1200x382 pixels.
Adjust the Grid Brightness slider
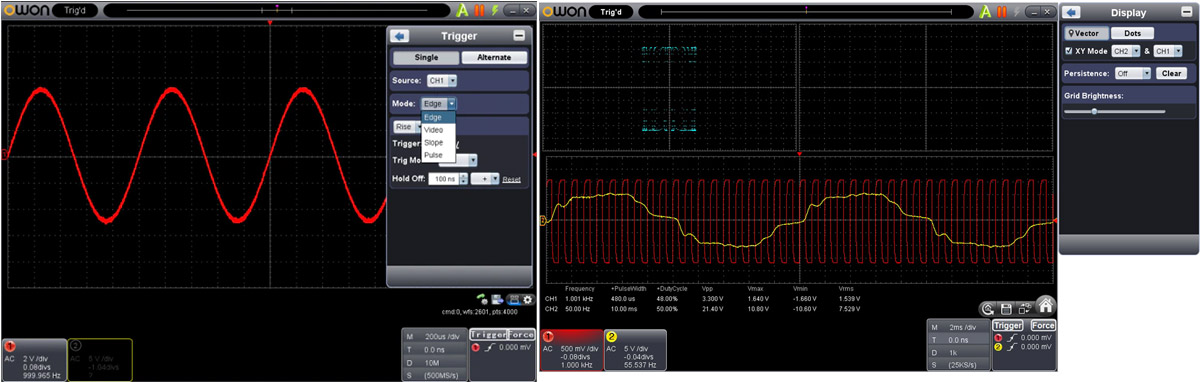pyautogui.click(x=1094, y=111)
